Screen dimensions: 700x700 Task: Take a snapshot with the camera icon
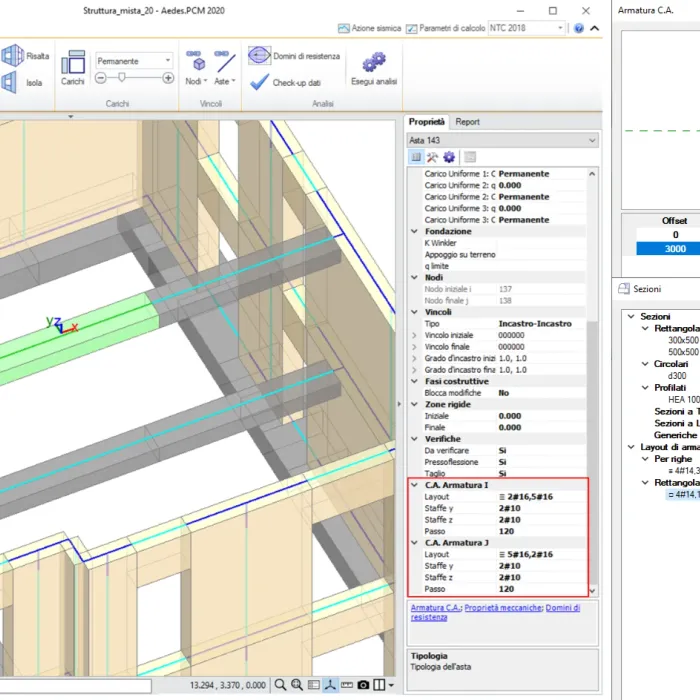pyautogui.click(x=363, y=684)
